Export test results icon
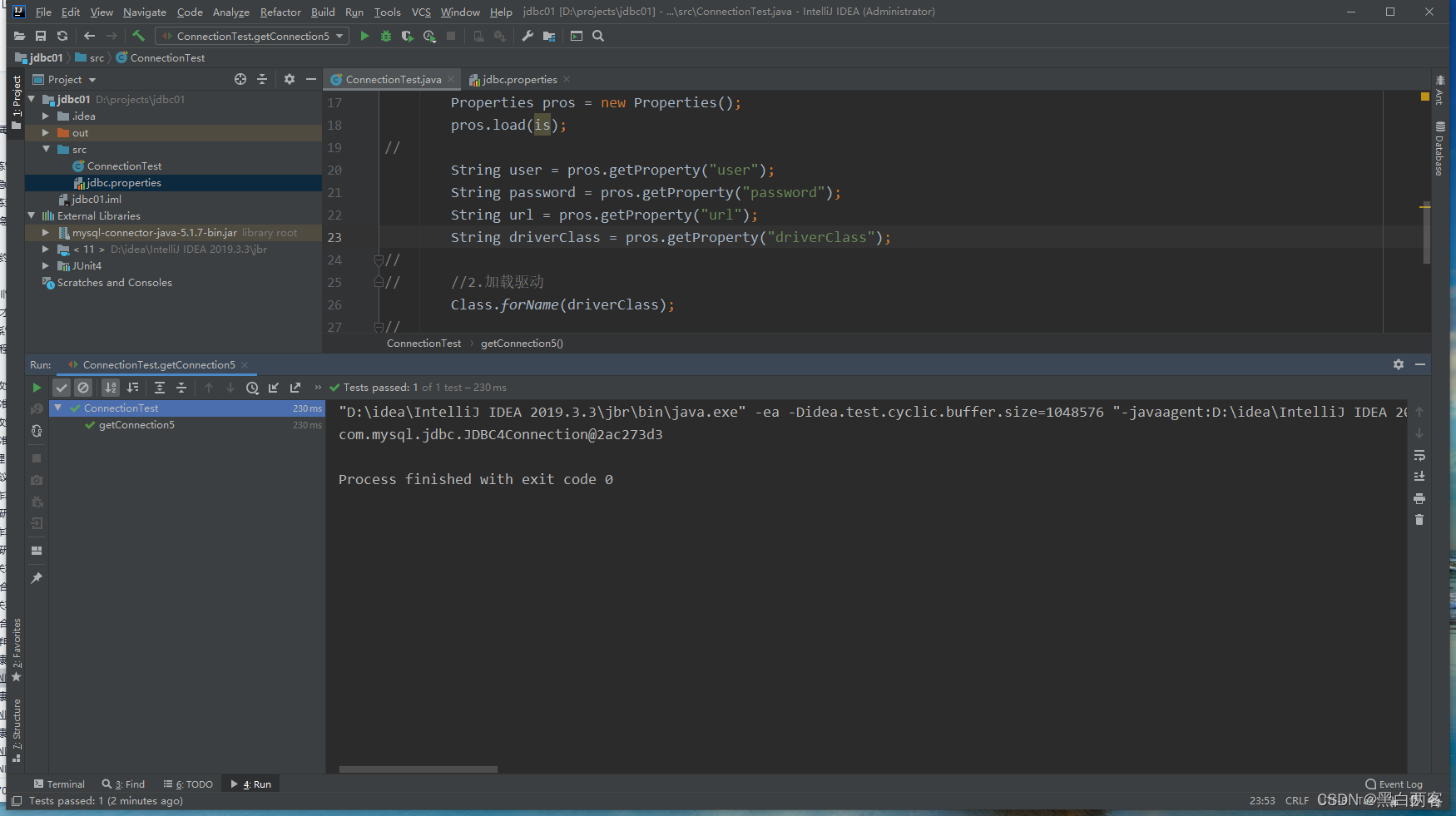1456x816 pixels. tap(295, 388)
